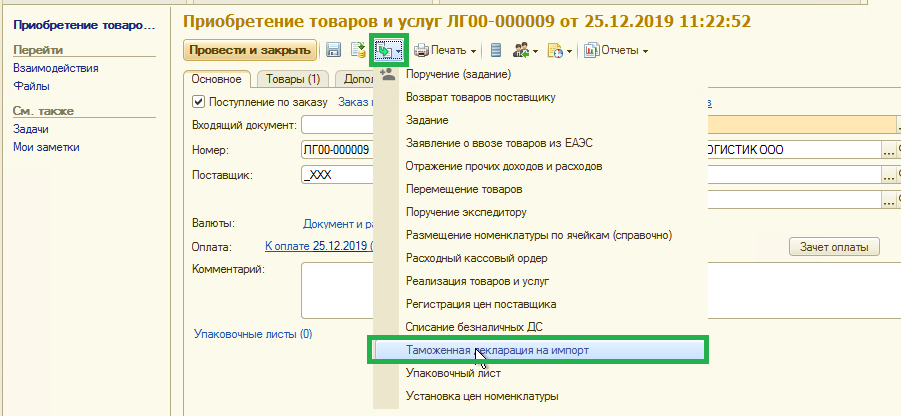Image resolution: width=901 pixels, height=416 pixels.
Task: Click the save (floppy disk) icon
Action: point(333,50)
